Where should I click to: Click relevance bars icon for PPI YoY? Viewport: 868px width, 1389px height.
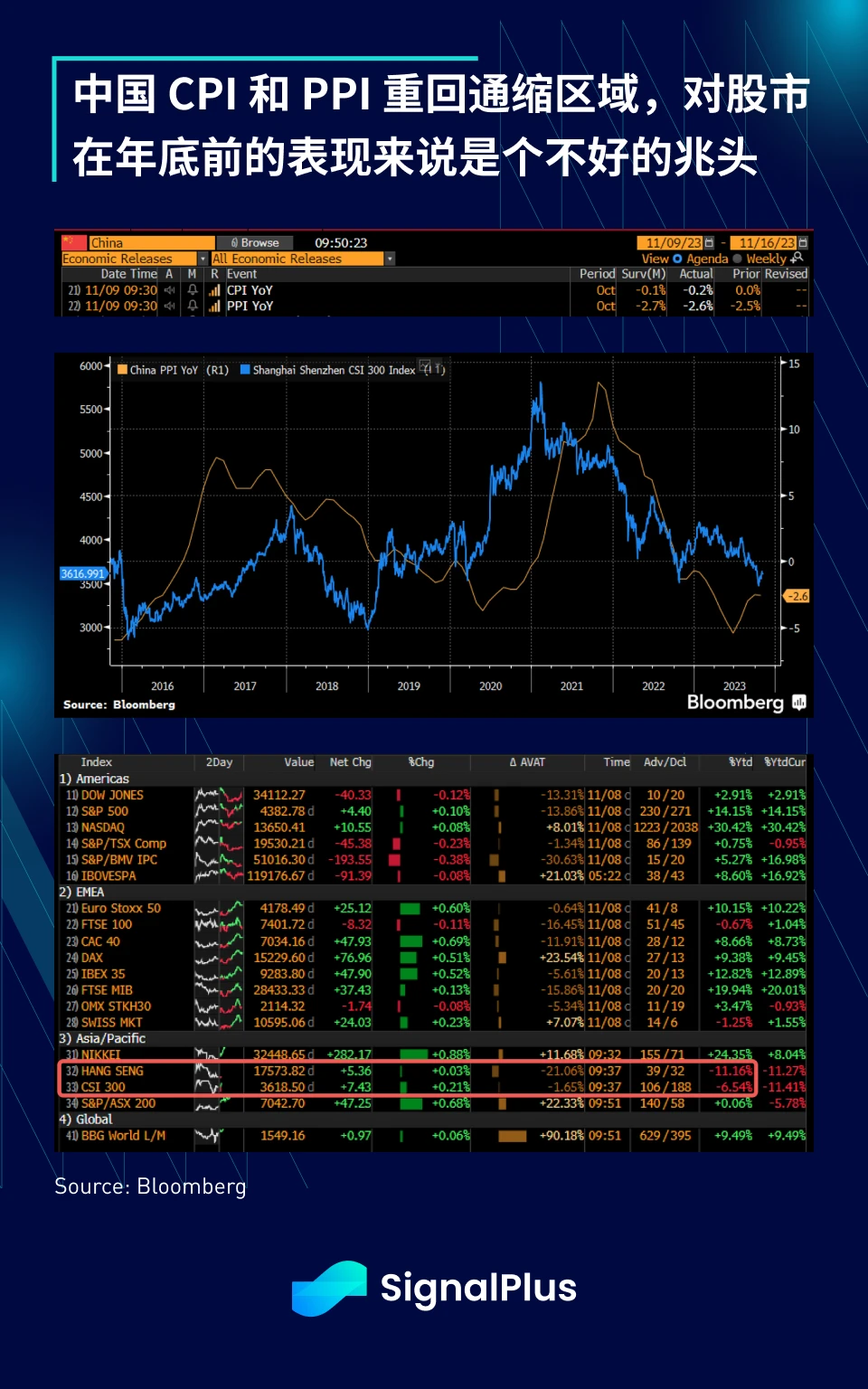coord(214,307)
